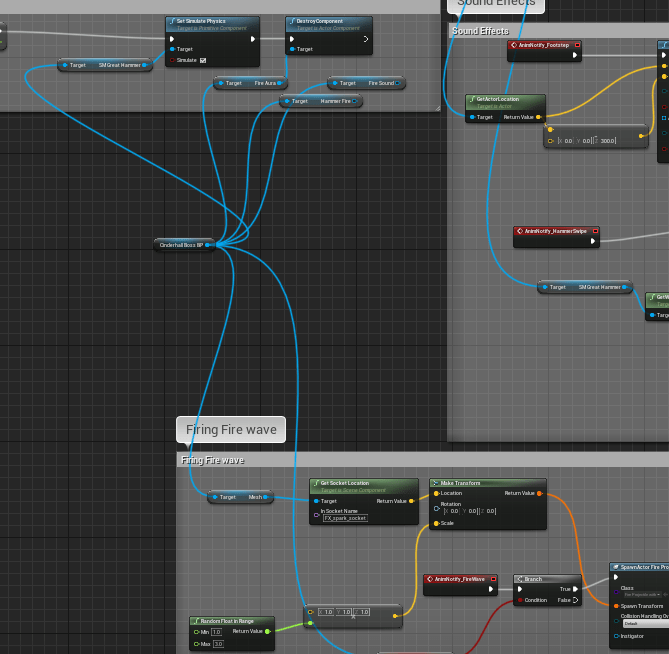
Task: Click the Random Float Return Value pin
Action: click(267, 631)
